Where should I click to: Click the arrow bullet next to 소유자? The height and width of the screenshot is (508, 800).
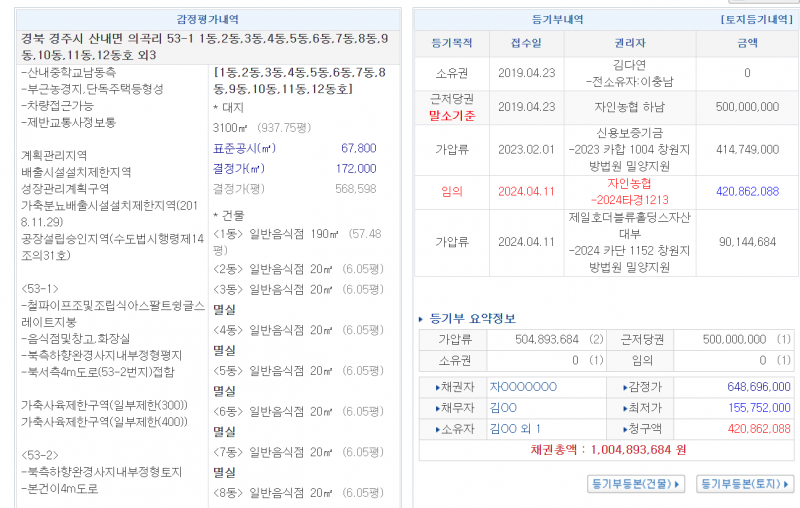[x=438, y=429]
